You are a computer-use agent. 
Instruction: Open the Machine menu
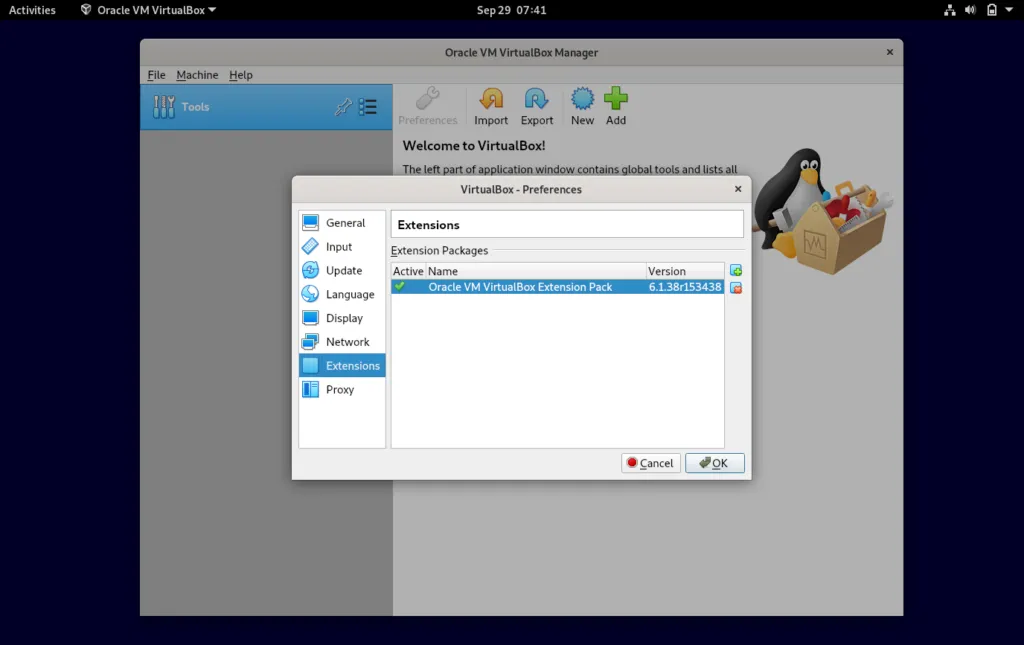click(197, 75)
